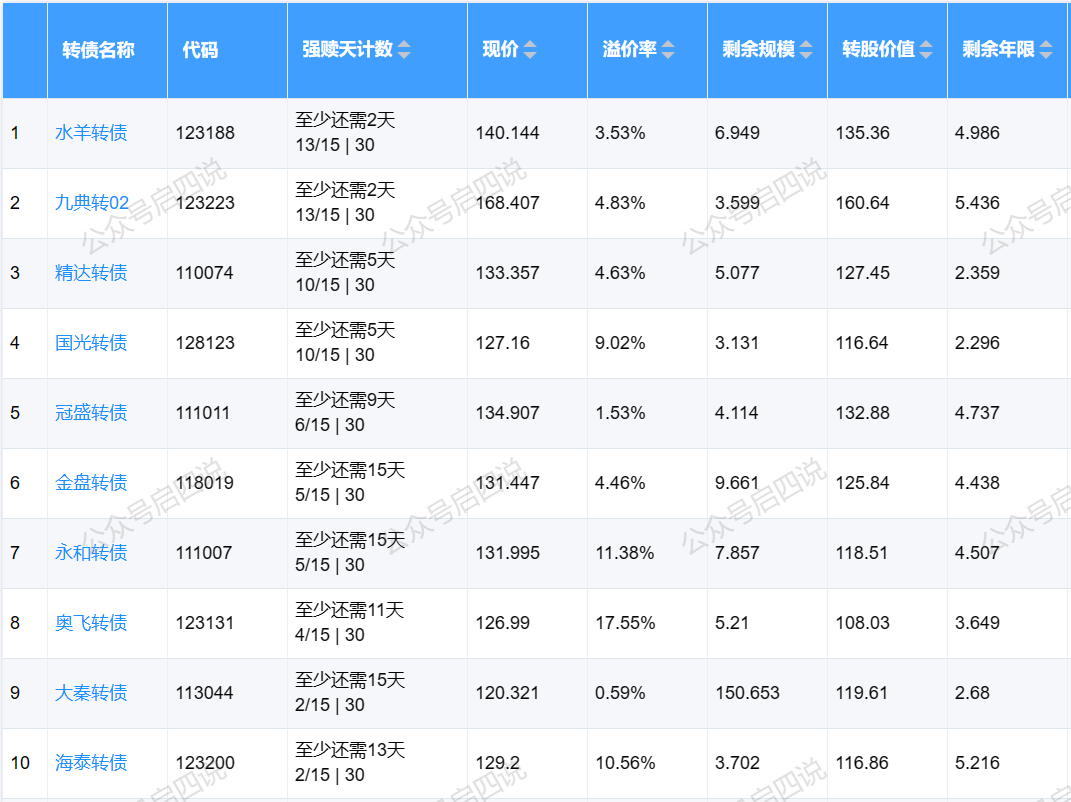Sort the table by 剩余年限 icon

tap(1046, 50)
